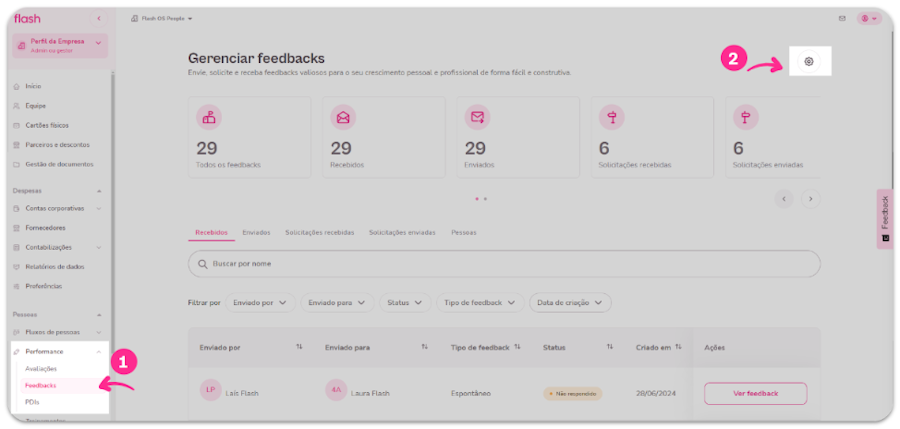Open the Flash OS People selector

tap(162, 18)
